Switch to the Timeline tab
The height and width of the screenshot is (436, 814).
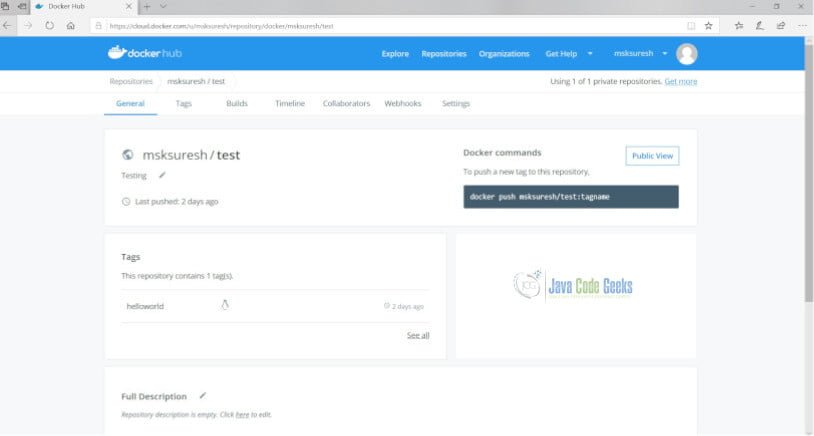(x=290, y=103)
